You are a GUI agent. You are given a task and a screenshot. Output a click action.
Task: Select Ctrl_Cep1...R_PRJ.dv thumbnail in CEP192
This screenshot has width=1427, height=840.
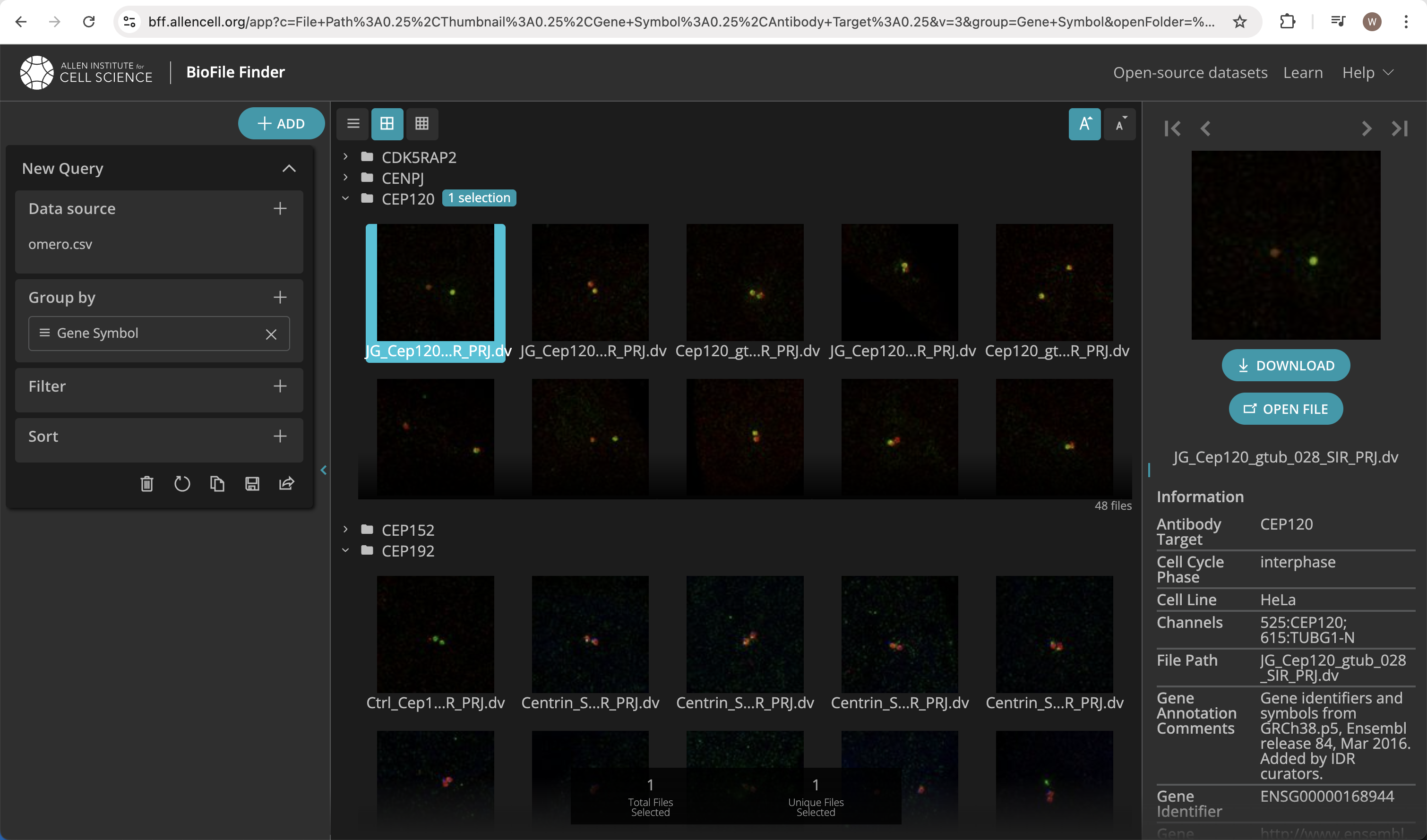[x=436, y=634]
